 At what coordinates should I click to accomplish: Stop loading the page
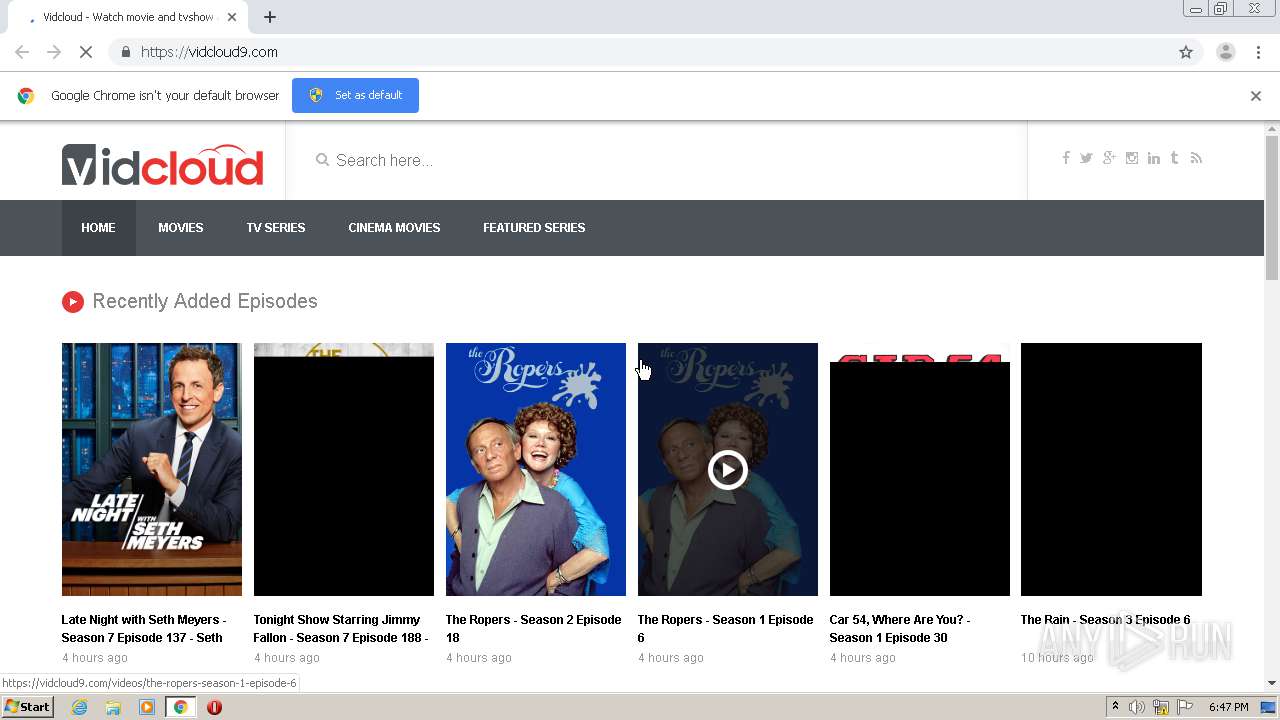[x=86, y=52]
